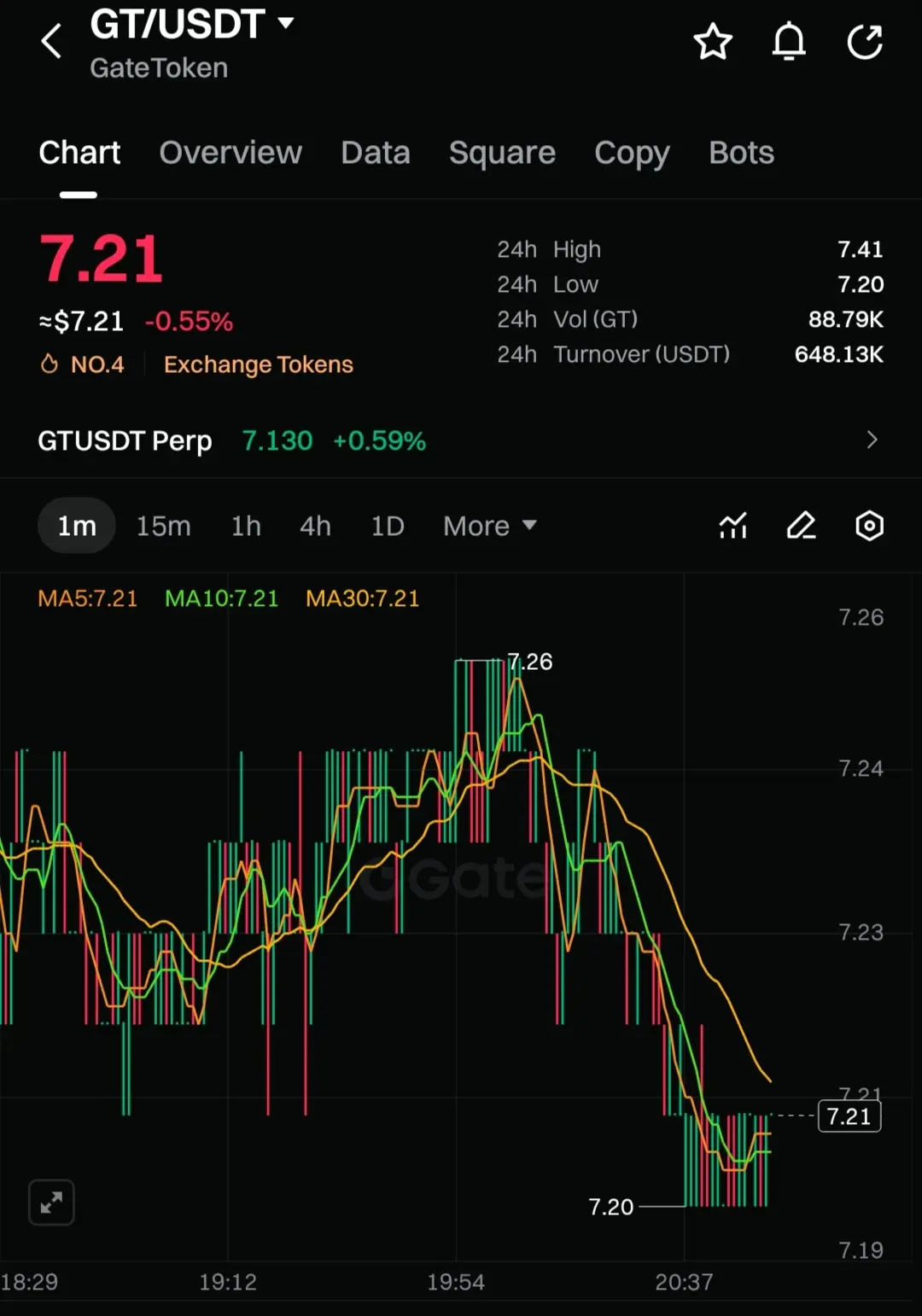
Task: Tap the flame icon beside NO.4
Action: click(50, 364)
